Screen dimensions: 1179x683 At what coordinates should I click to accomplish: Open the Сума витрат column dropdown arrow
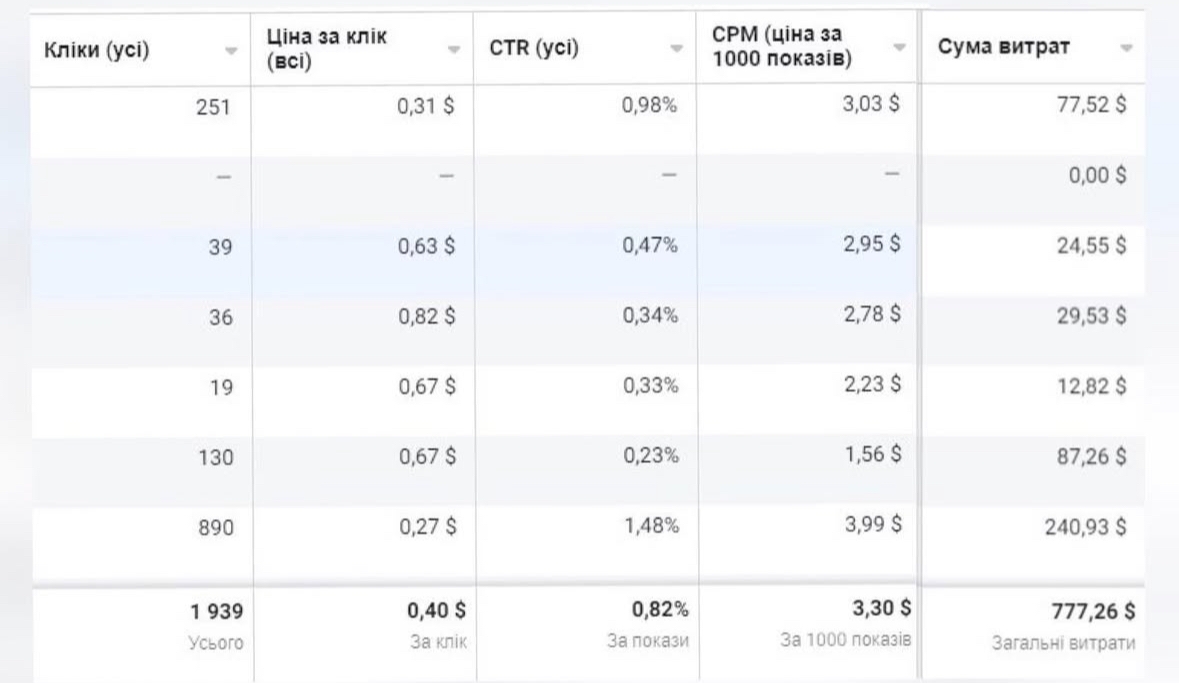pyautogui.click(x=1126, y=47)
